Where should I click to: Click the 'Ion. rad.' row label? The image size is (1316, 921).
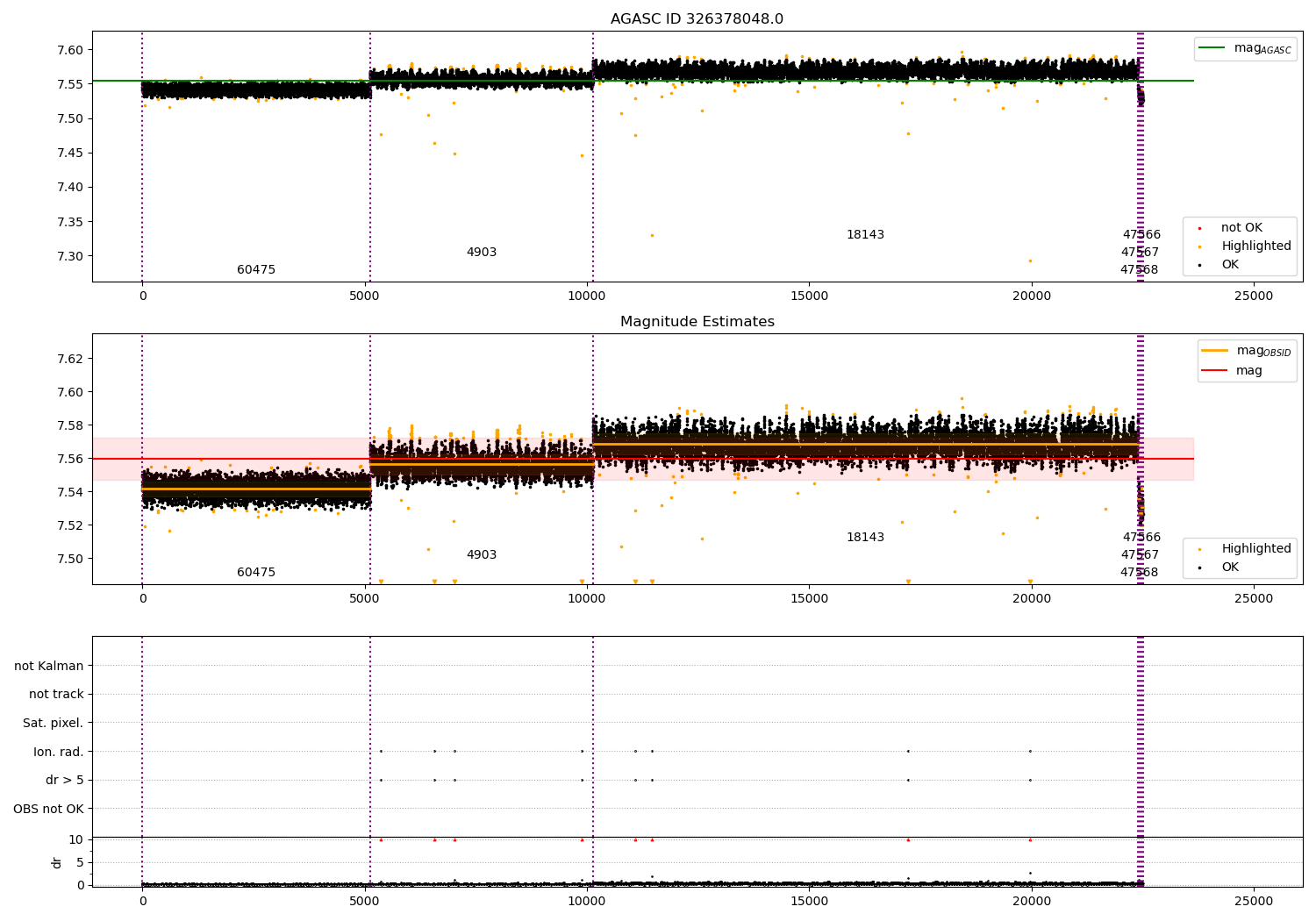coord(59,752)
